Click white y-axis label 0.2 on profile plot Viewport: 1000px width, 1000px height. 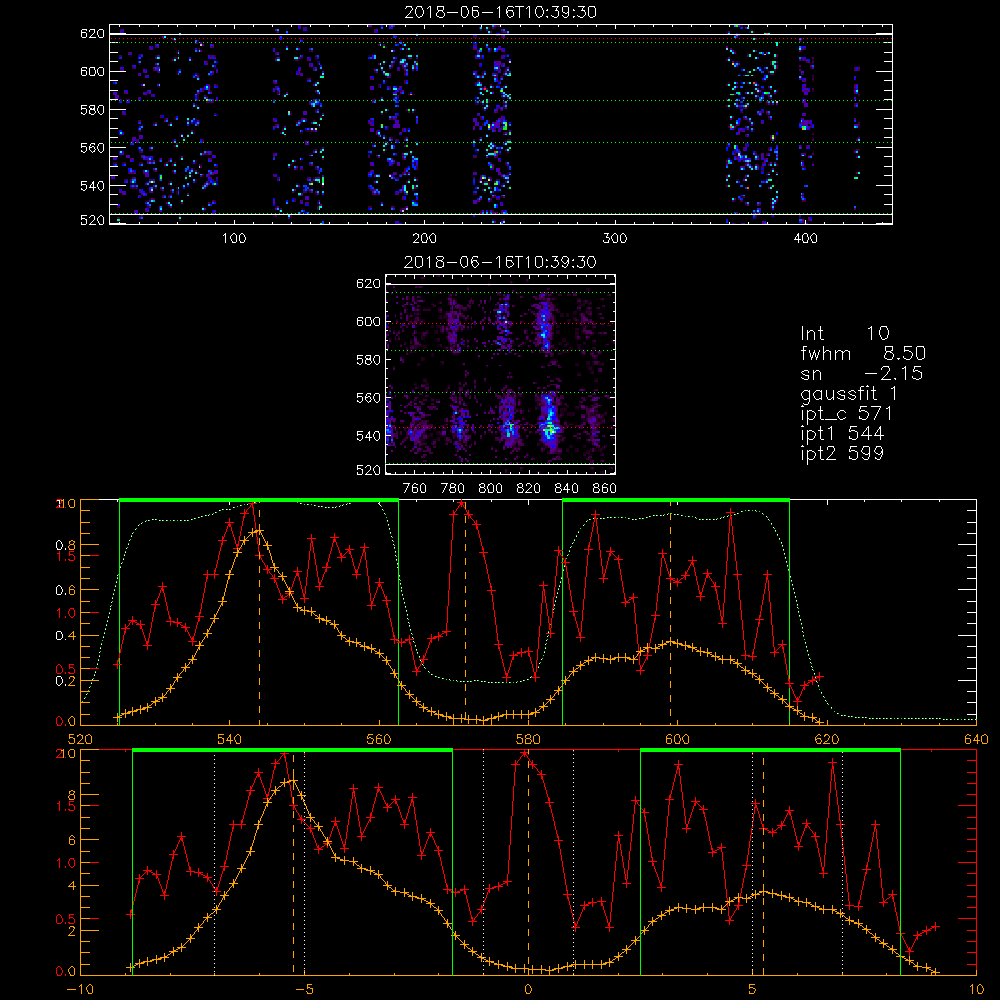tap(65, 681)
